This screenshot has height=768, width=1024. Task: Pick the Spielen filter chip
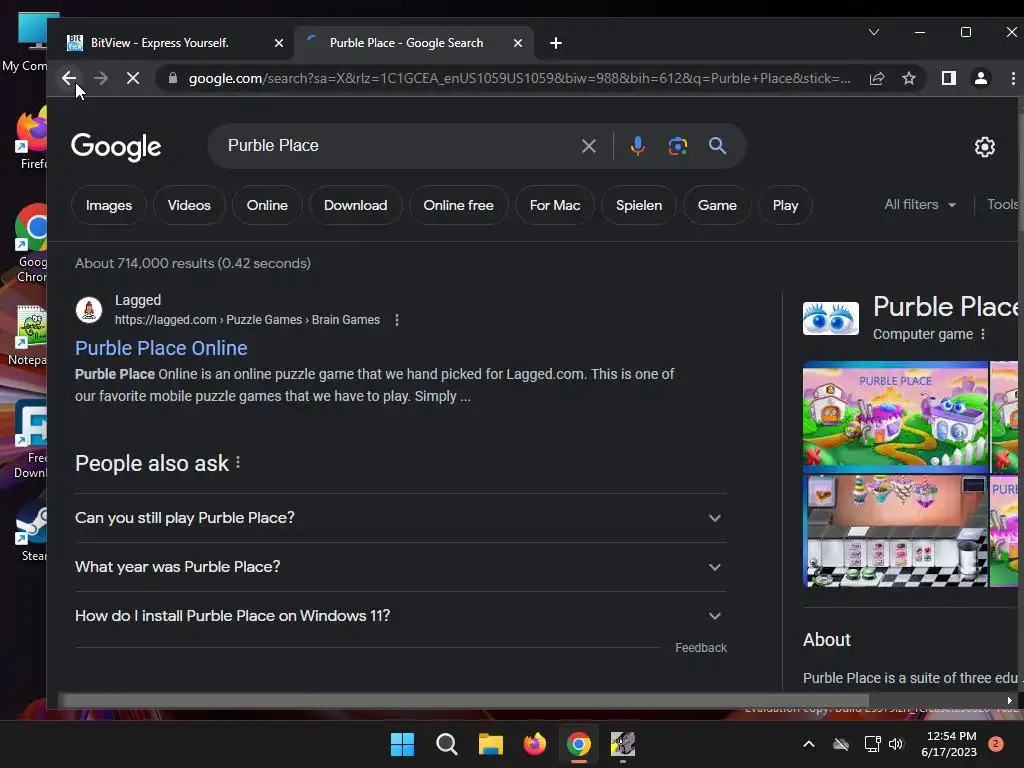(639, 205)
